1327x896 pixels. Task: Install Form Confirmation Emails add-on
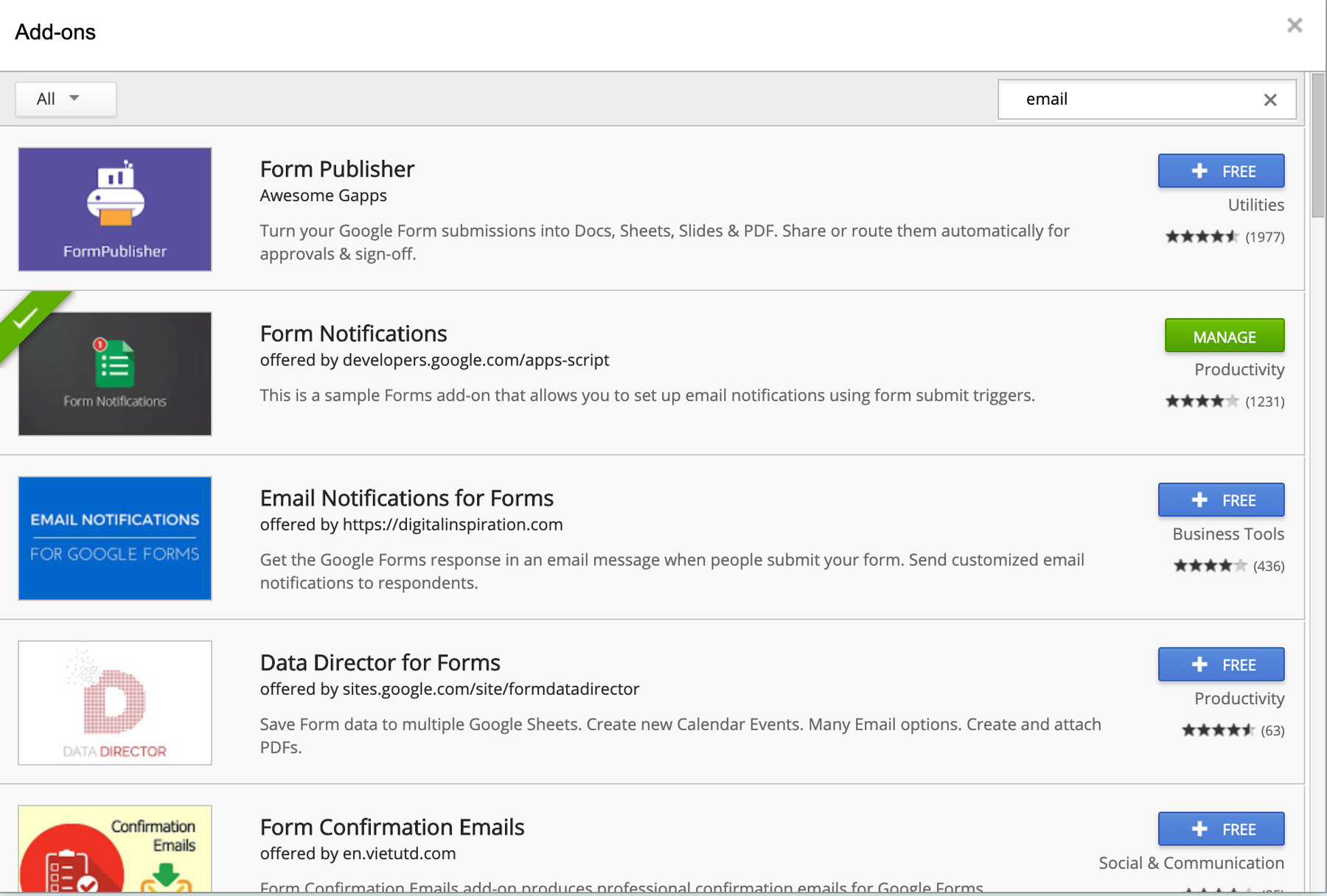pos(1221,829)
